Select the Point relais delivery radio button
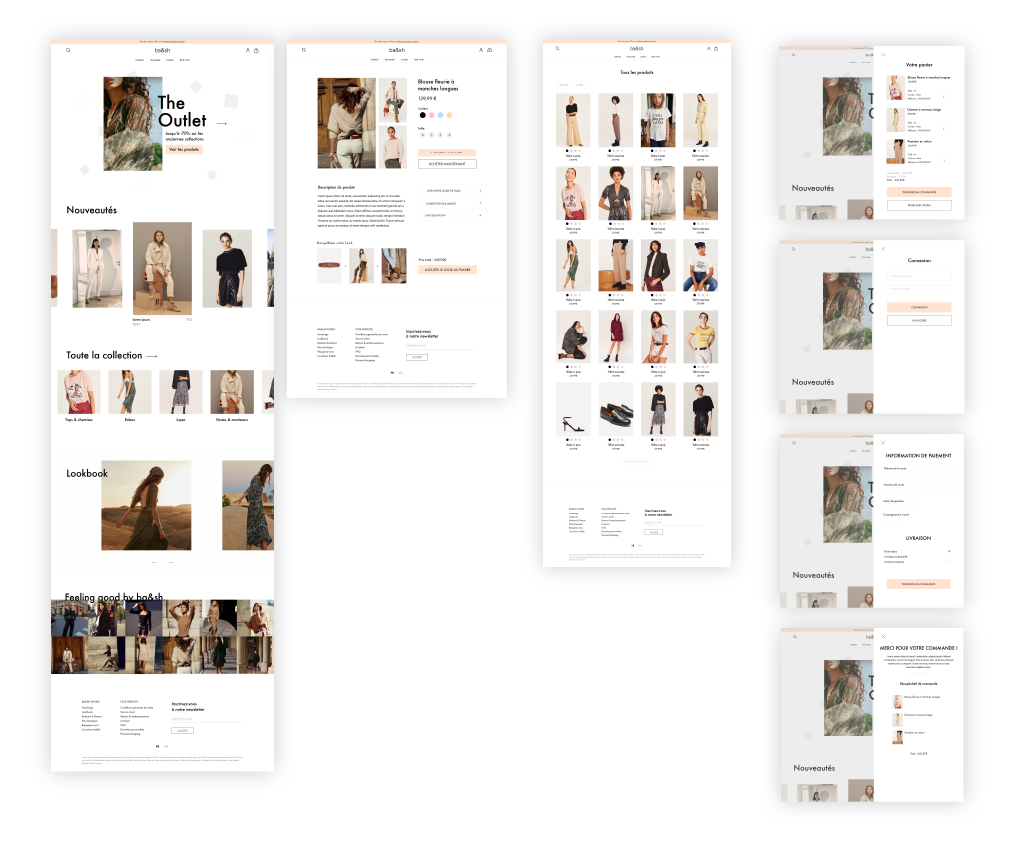The width and height of the screenshot is (1020, 843). [x=948, y=551]
